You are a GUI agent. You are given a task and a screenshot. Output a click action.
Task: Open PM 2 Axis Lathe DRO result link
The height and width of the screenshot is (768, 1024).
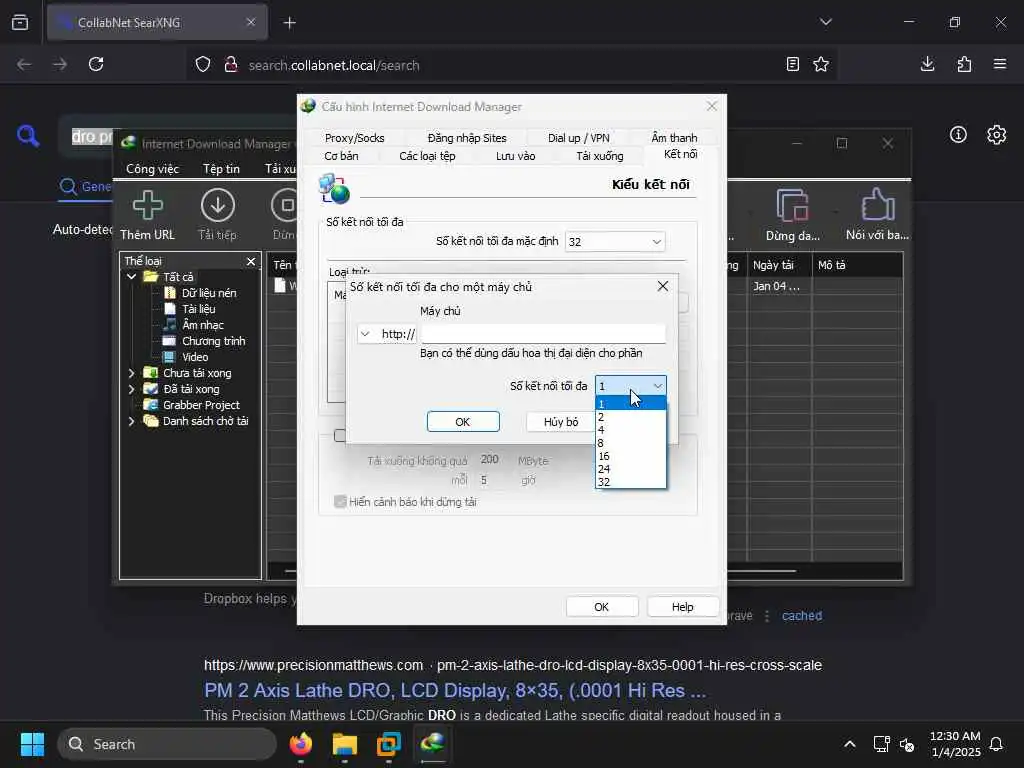(x=455, y=690)
